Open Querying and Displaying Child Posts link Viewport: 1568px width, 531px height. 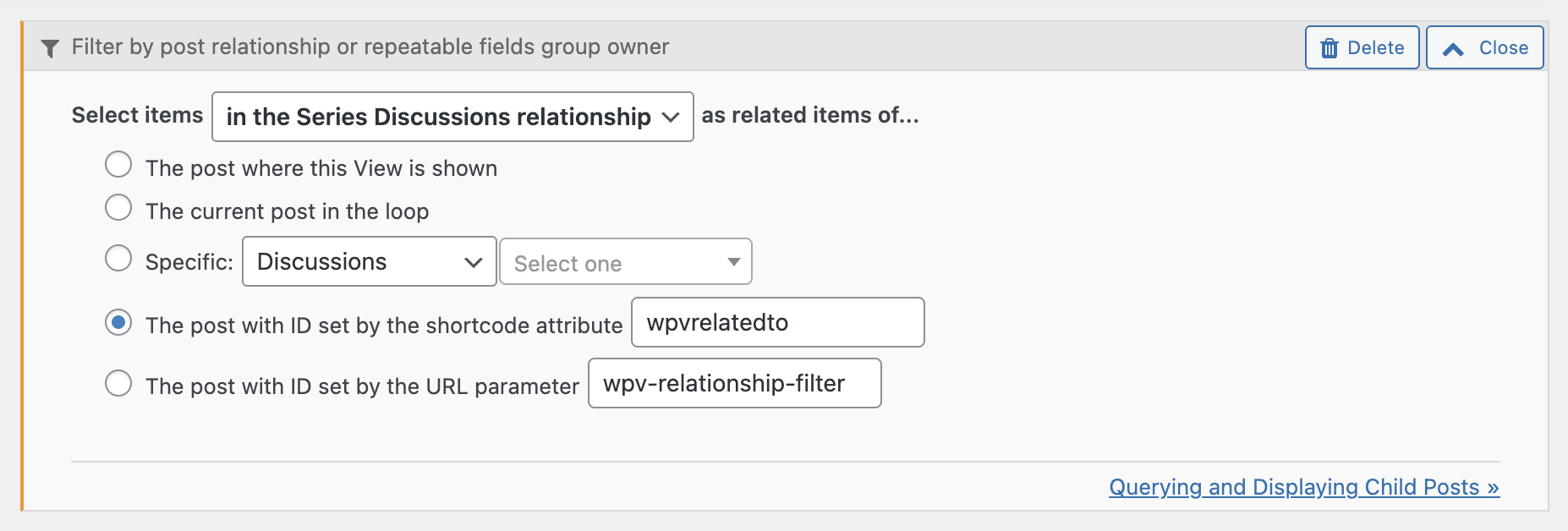pyautogui.click(x=1303, y=487)
